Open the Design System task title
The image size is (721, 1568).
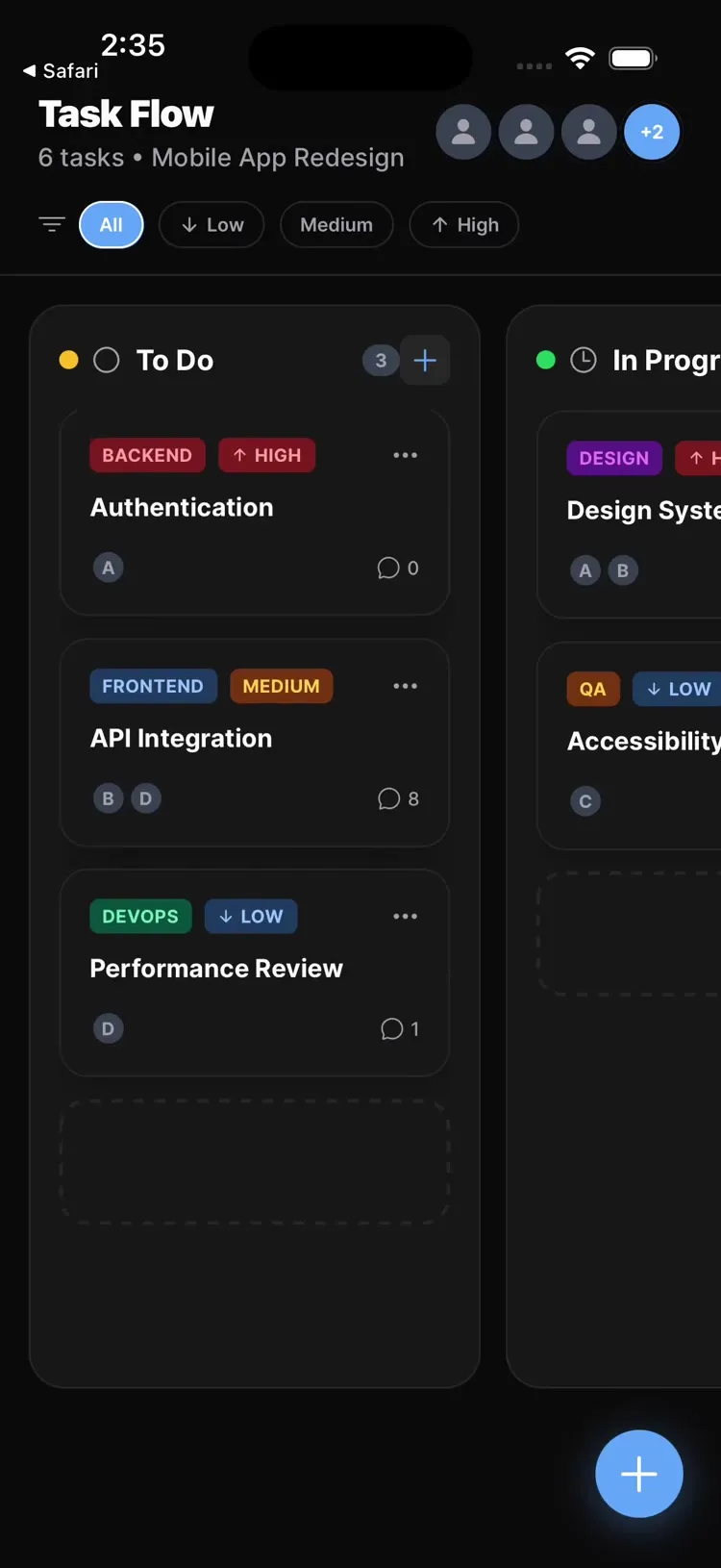point(643,511)
